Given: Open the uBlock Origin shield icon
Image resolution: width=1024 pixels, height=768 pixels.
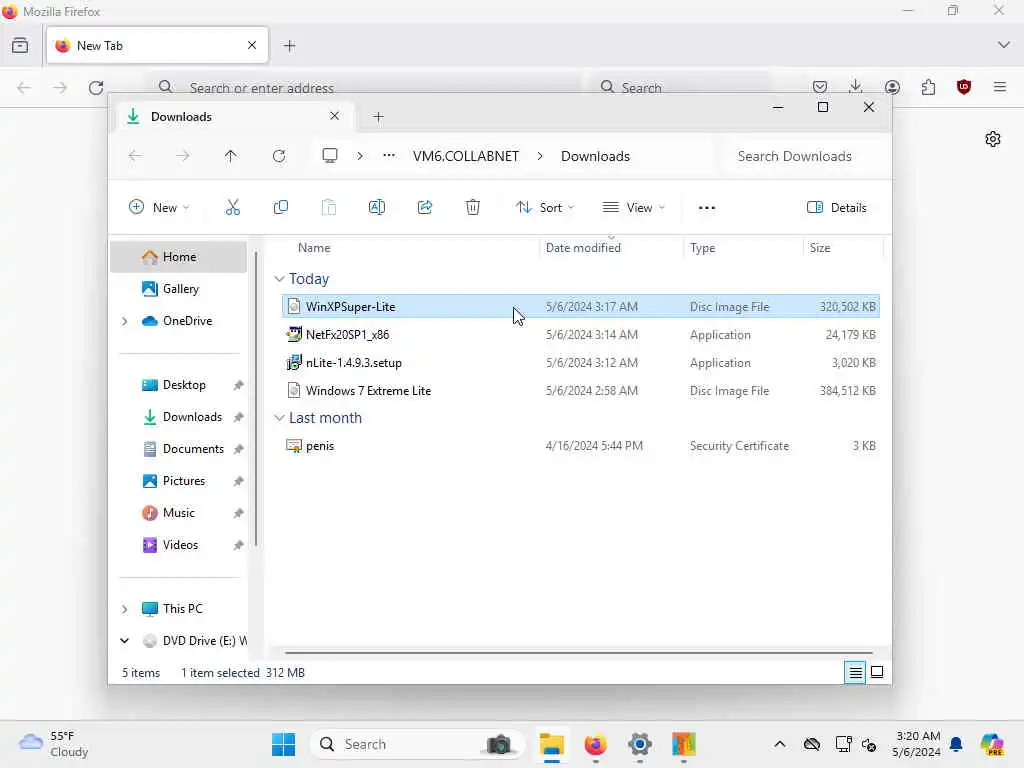Looking at the screenshot, I should (x=964, y=87).
